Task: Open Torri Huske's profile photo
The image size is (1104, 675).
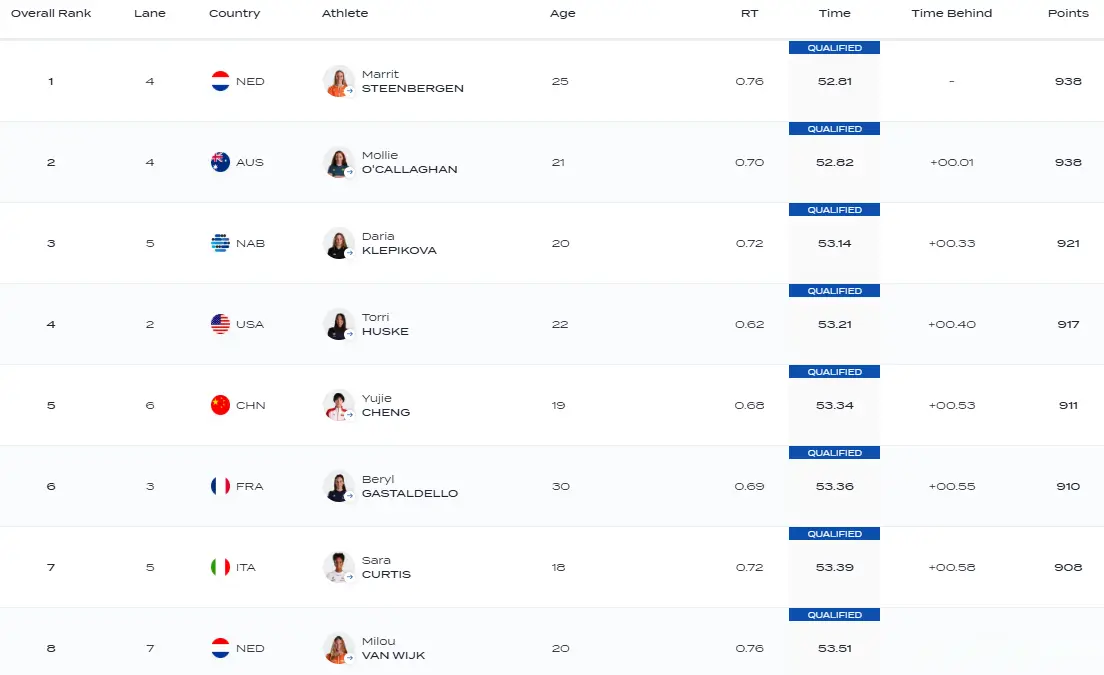Action: [339, 324]
